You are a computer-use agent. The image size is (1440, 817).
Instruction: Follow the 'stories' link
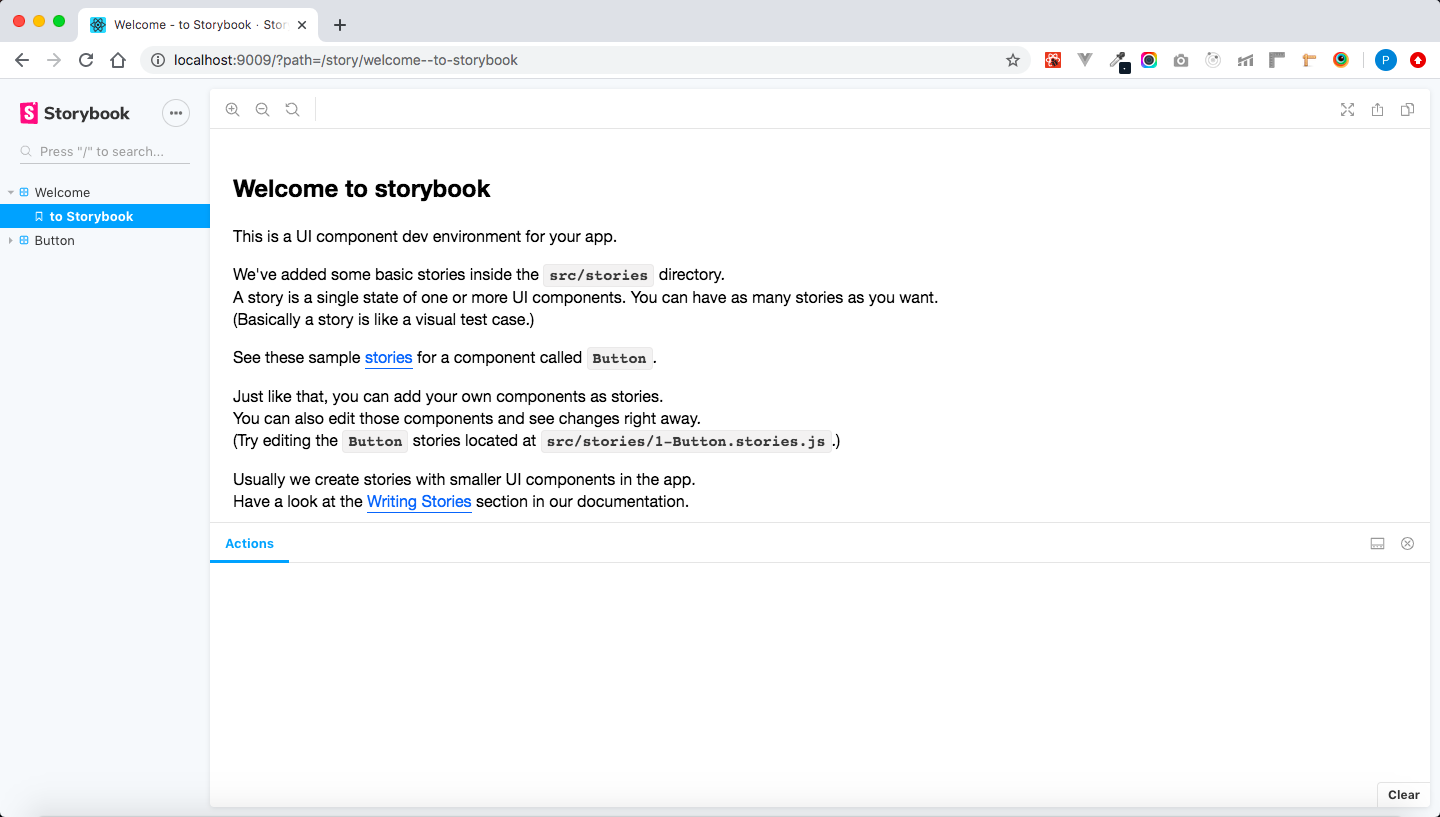[x=389, y=357]
